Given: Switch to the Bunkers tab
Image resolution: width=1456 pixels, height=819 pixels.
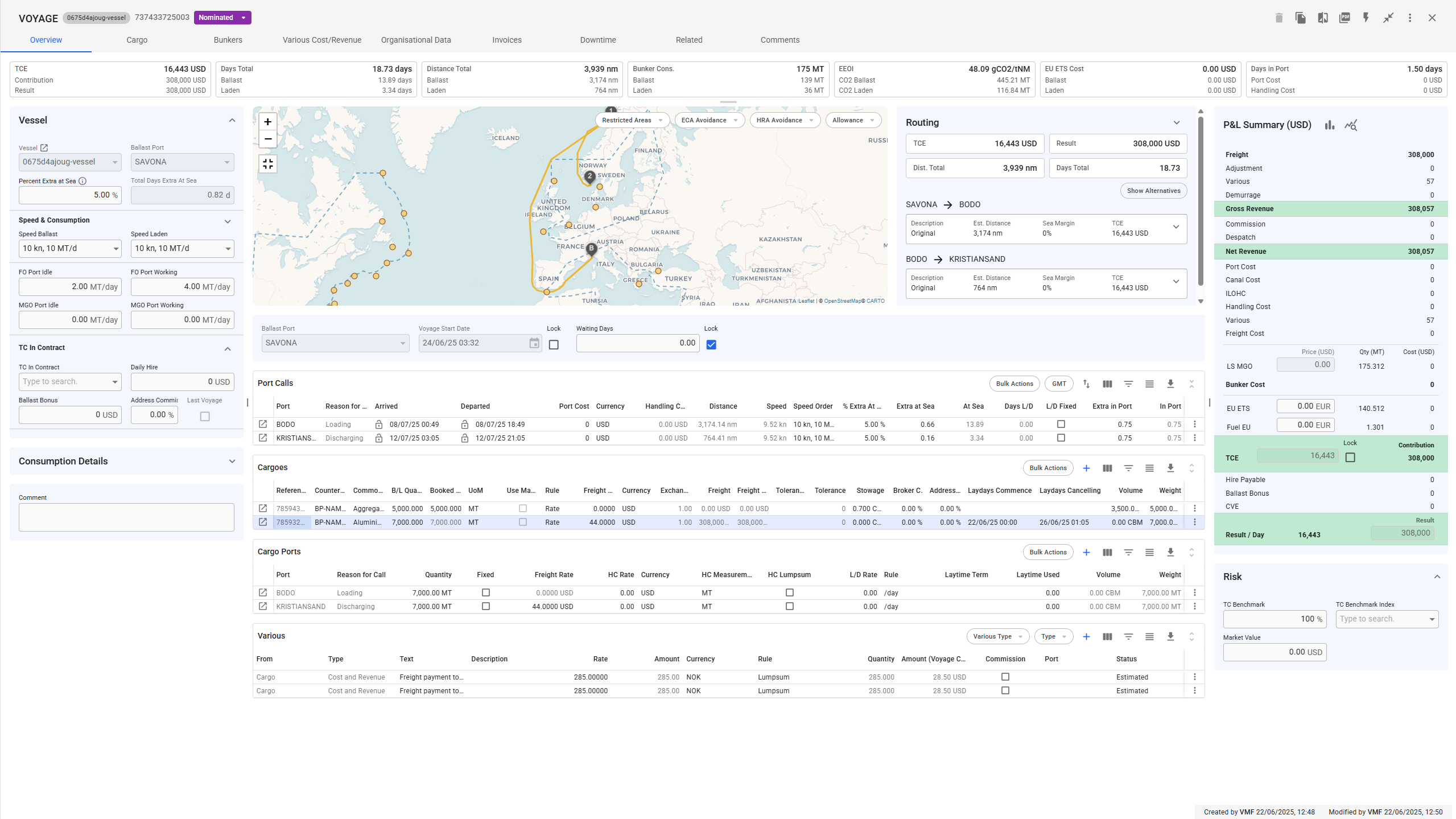Looking at the screenshot, I should coord(228,40).
